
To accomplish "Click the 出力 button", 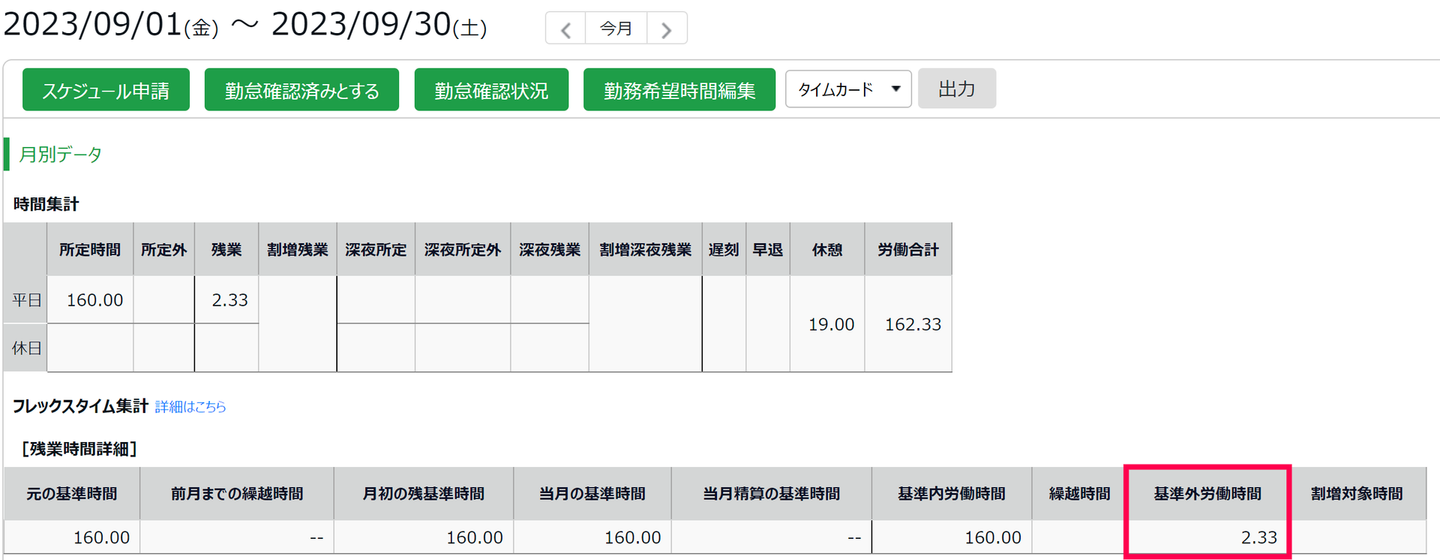I will click(x=956, y=89).
